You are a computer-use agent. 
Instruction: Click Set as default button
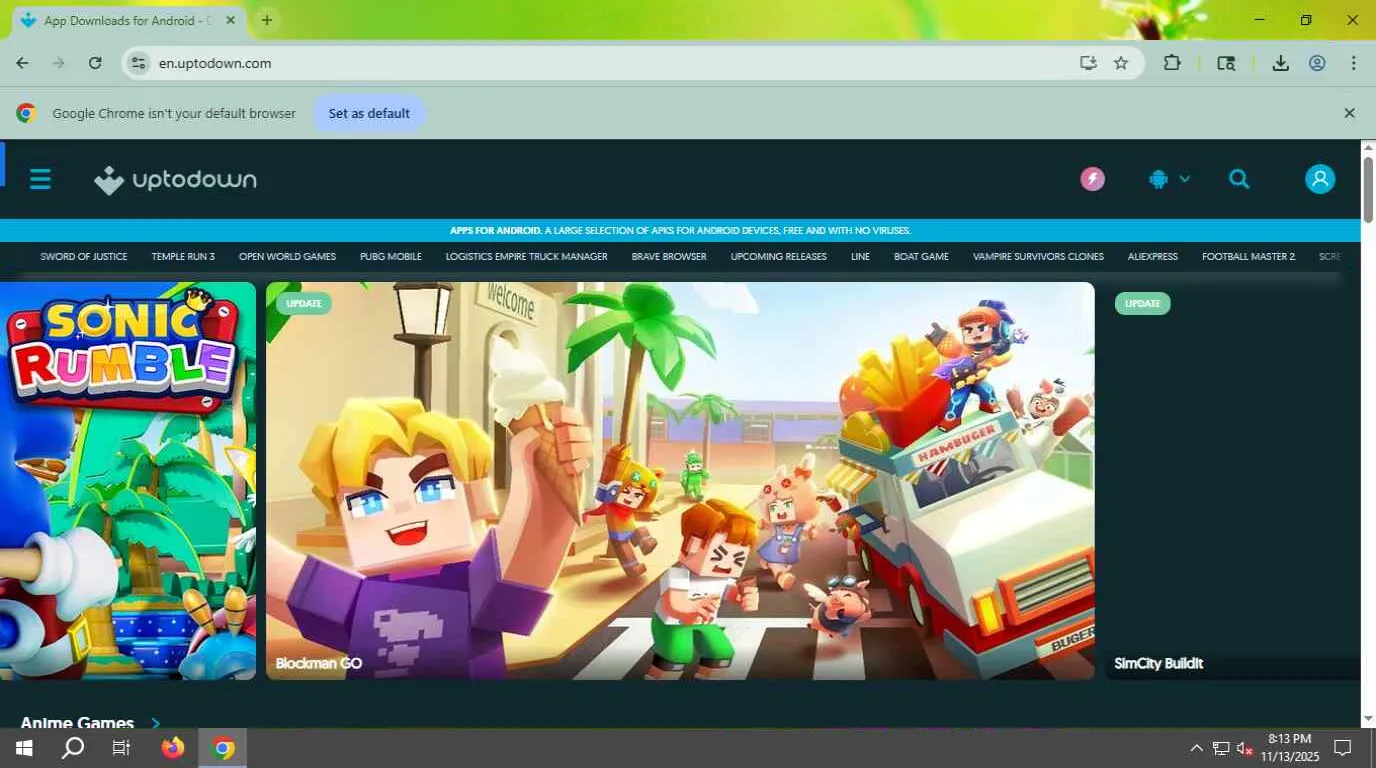pyautogui.click(x=369, y=113)
